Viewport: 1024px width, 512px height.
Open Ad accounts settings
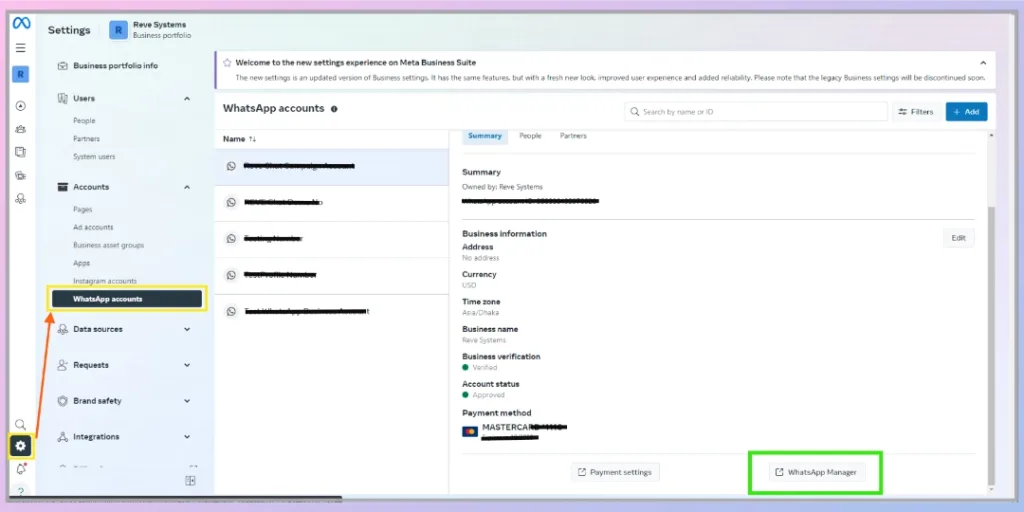93,227
